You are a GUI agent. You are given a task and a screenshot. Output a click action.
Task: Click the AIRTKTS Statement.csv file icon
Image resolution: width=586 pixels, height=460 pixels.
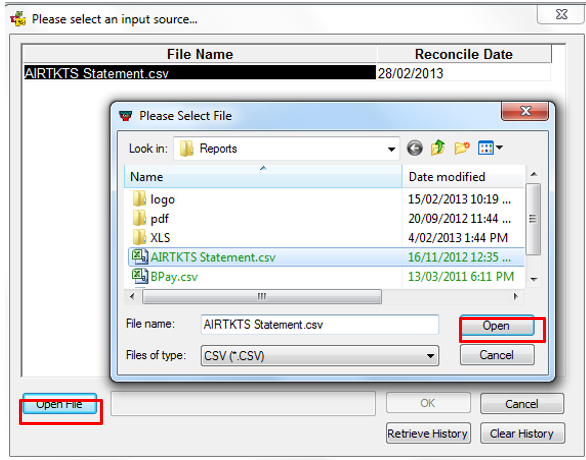click(x=140, y=257)
